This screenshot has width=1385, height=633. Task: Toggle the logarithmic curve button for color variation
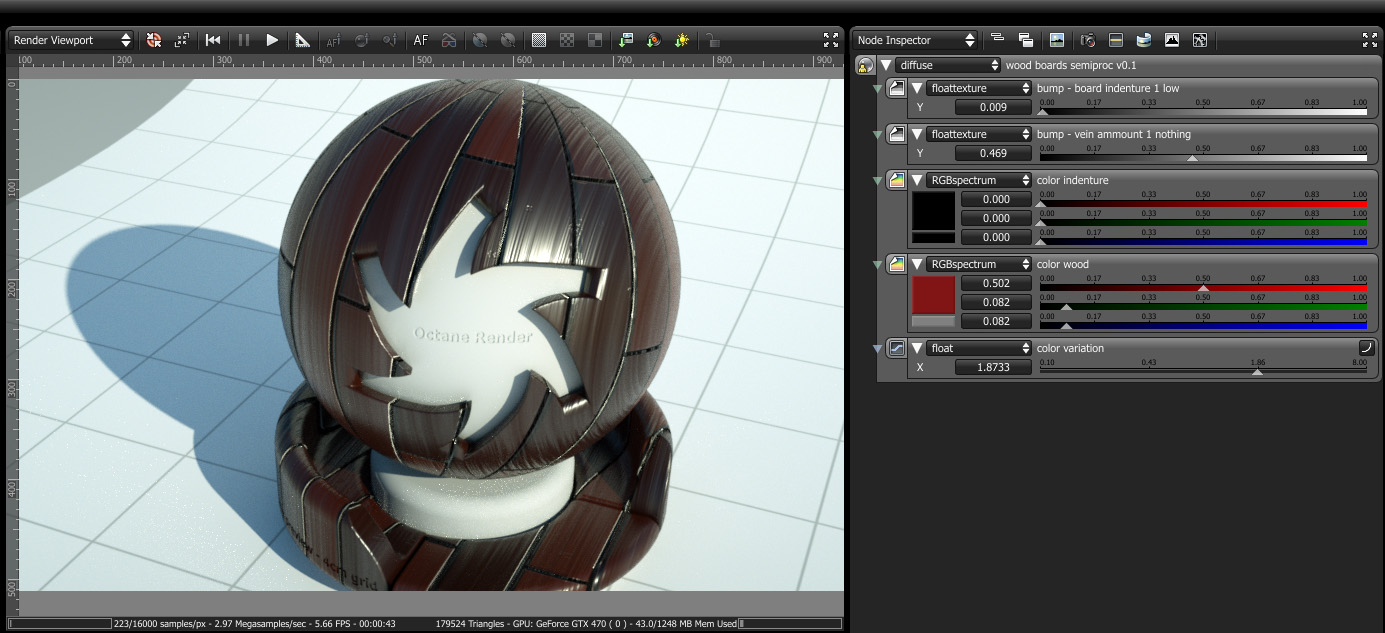coord(1366,348)
